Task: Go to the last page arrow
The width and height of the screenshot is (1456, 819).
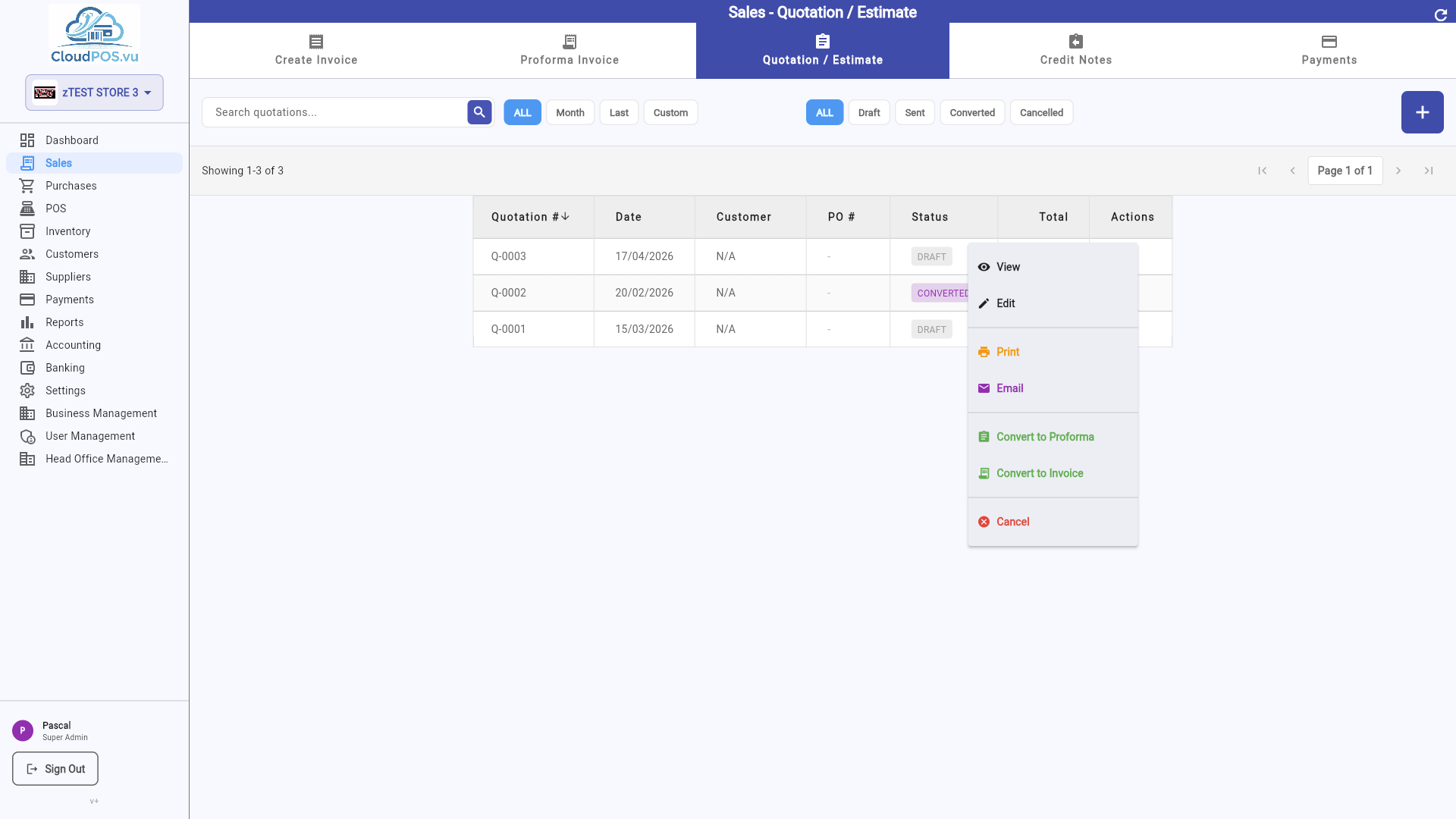Action: point(1429,171)
